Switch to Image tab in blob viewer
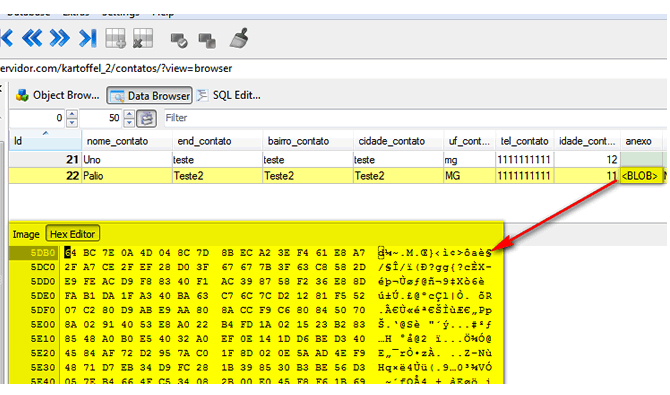Screen dimensions: 670x395 [26, 234]
